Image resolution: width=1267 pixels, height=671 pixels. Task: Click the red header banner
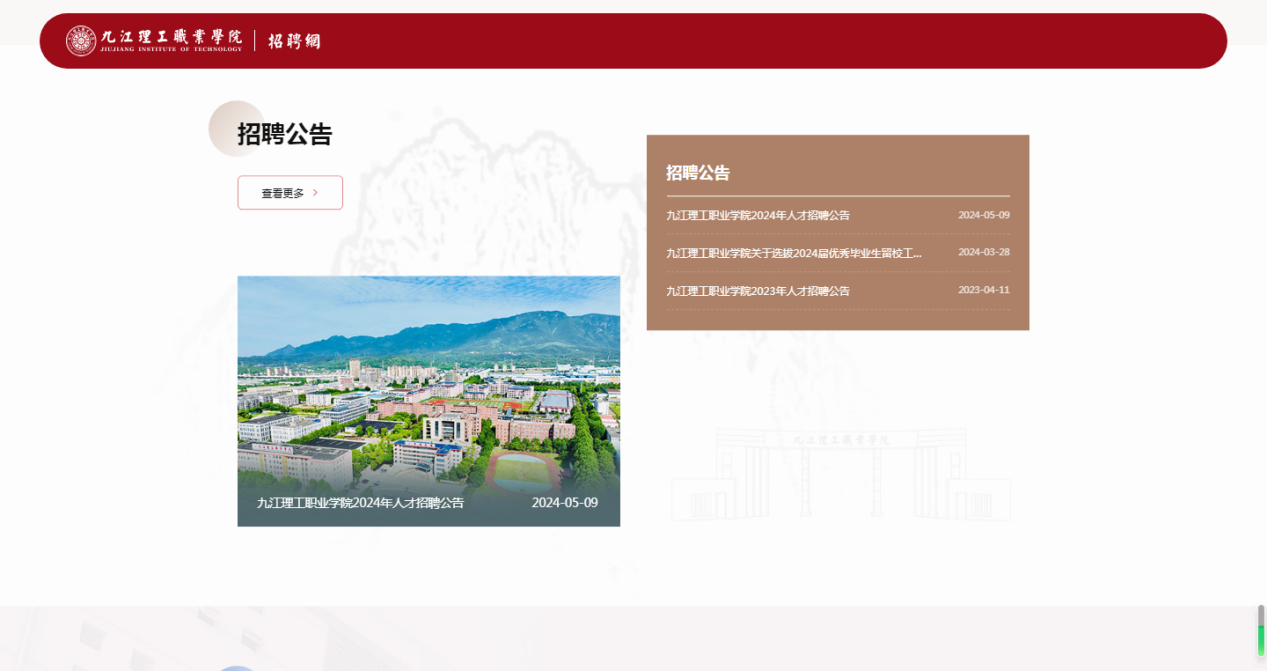[700, 40]
